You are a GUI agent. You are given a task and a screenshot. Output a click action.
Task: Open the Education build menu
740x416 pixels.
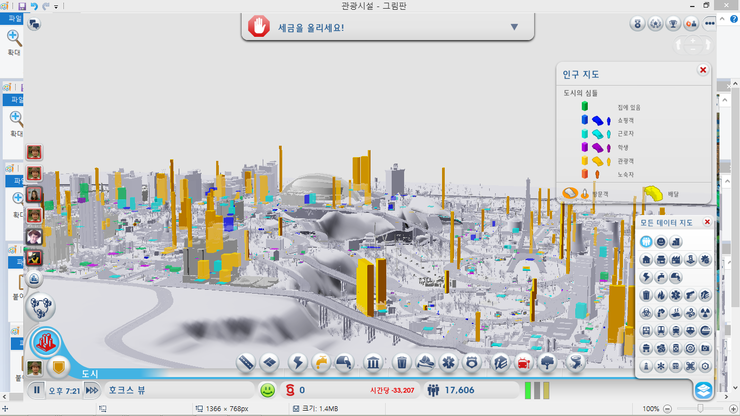point(500,363)
